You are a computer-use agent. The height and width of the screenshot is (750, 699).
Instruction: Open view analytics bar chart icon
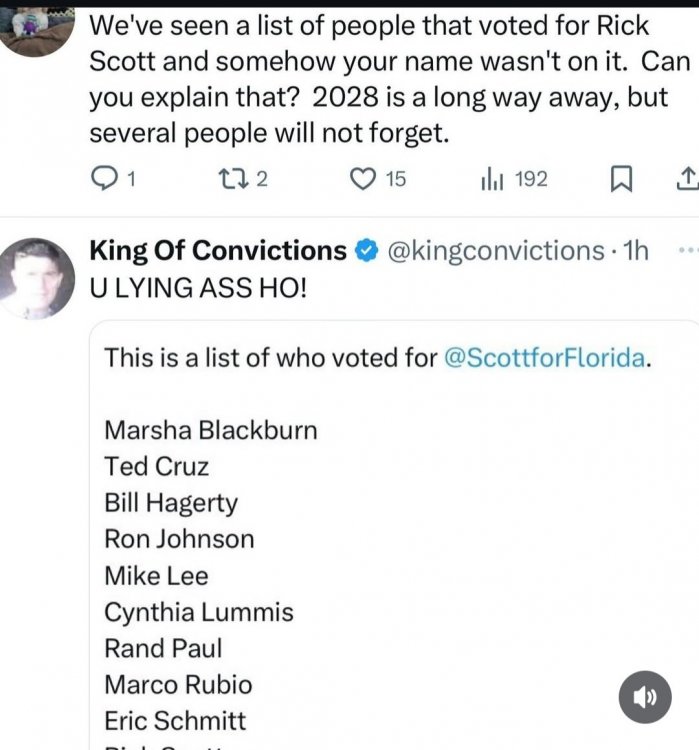pos(491,179)
